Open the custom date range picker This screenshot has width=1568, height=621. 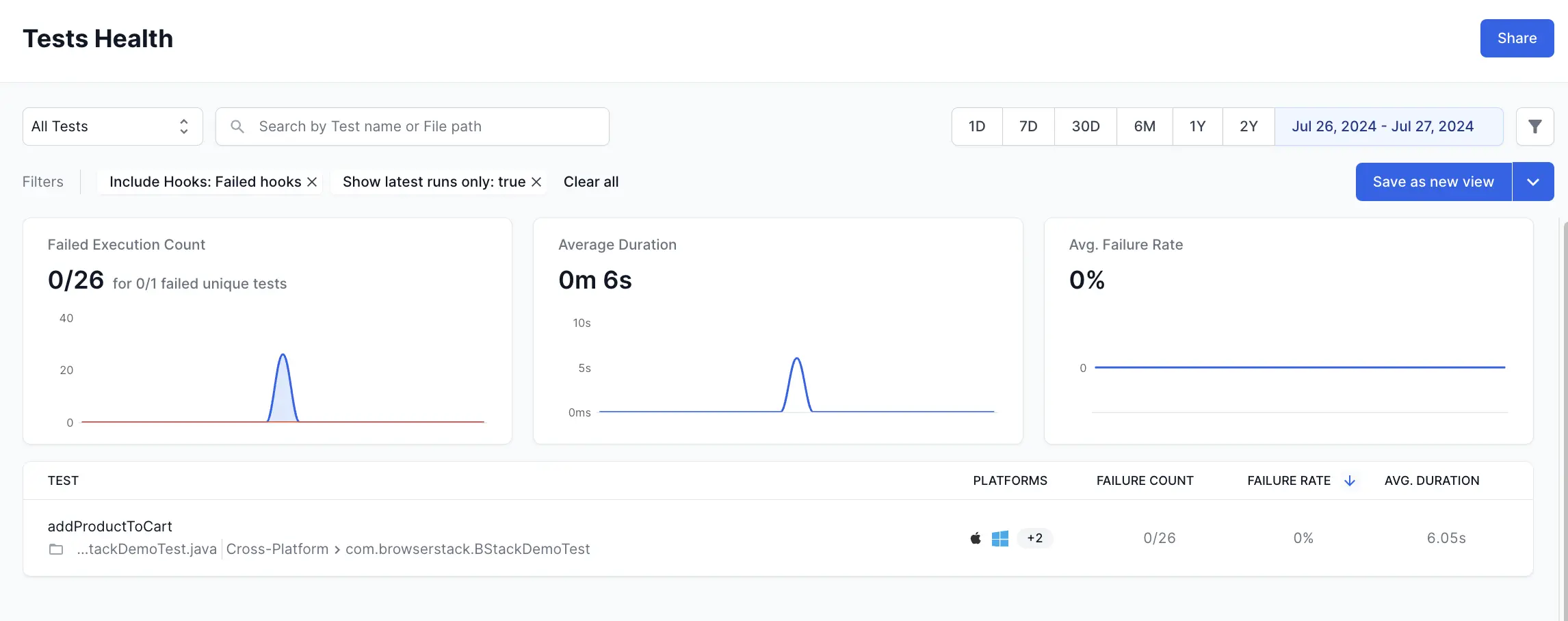(x=1388, y=127)
